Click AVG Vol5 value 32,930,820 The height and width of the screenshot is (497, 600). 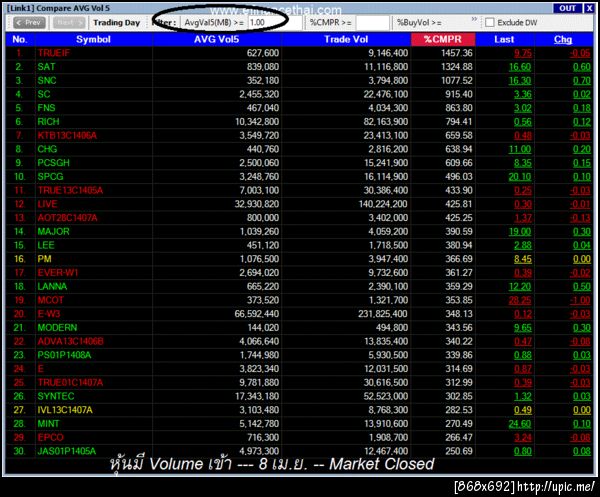(257, 204)
